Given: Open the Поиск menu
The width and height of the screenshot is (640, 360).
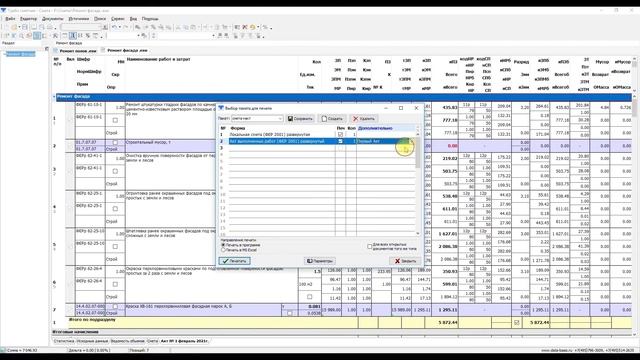Looking at the screenshot, I should point(100,19).
